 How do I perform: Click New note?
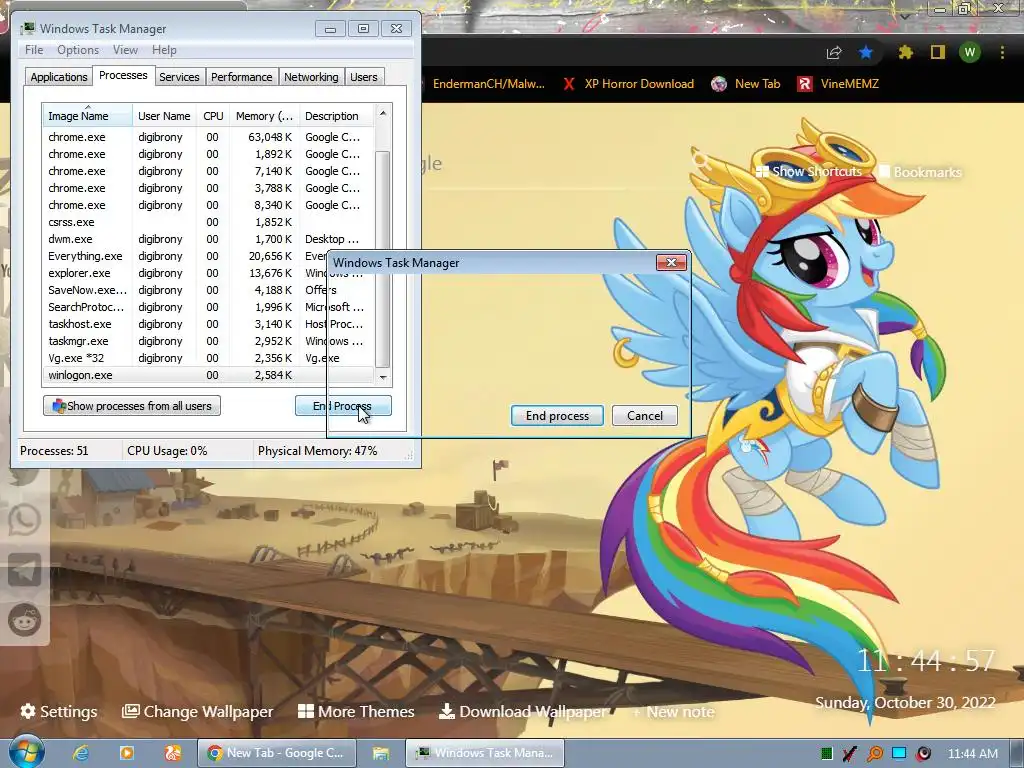673,712
